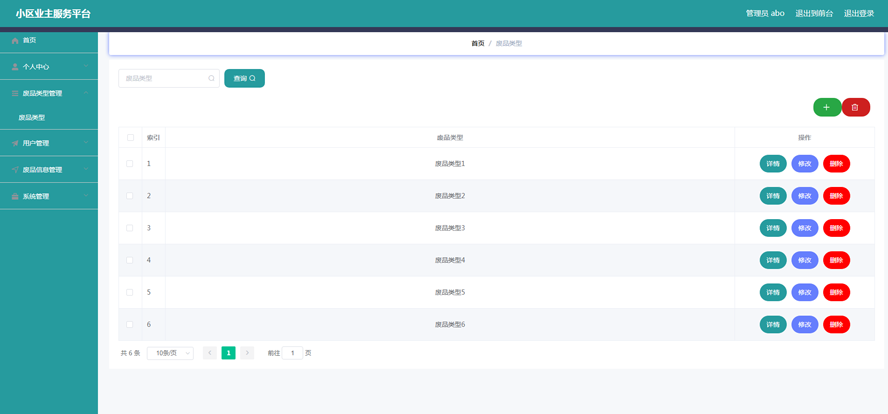The image size is (888, 414).
Task: Click the magnifier icon in search field
Action: pyautogui.click(x=211, y=78)
